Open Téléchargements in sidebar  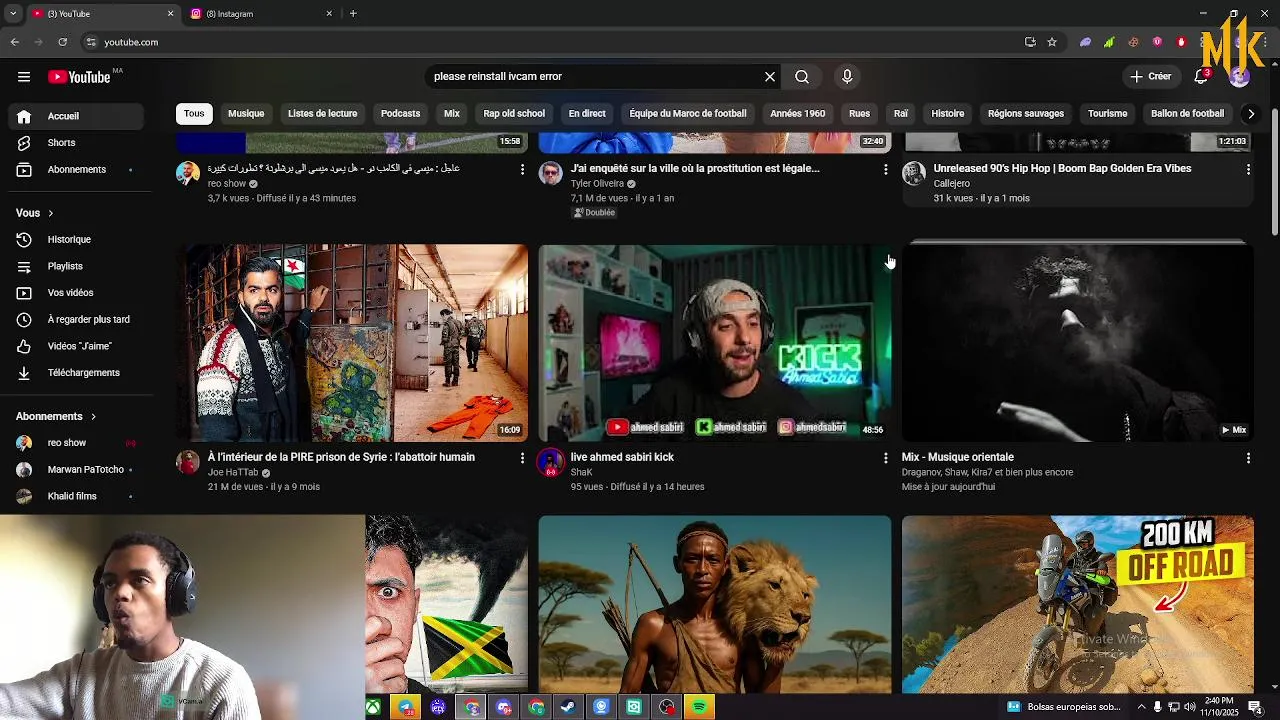click(78, 373)
